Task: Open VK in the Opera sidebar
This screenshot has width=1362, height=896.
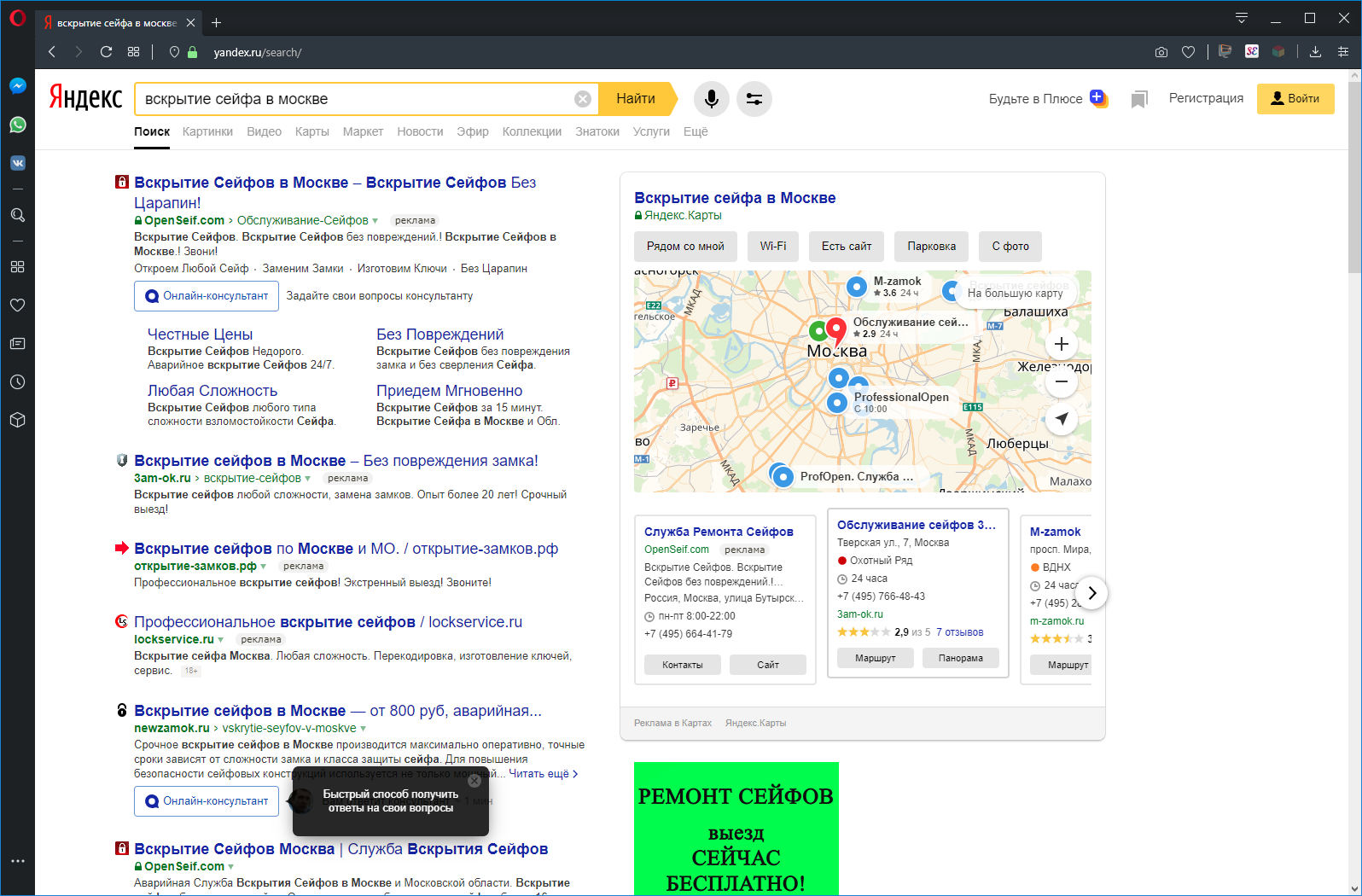Action: click(17, 163)
